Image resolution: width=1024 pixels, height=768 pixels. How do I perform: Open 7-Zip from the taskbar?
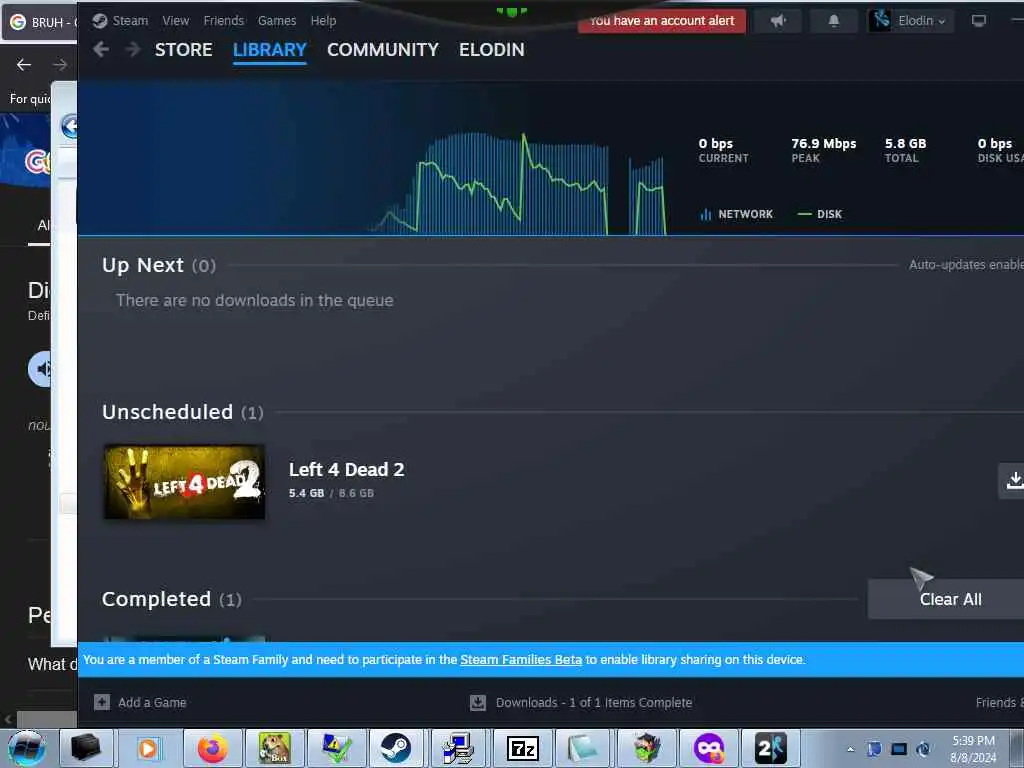click(x=522, y=748)
